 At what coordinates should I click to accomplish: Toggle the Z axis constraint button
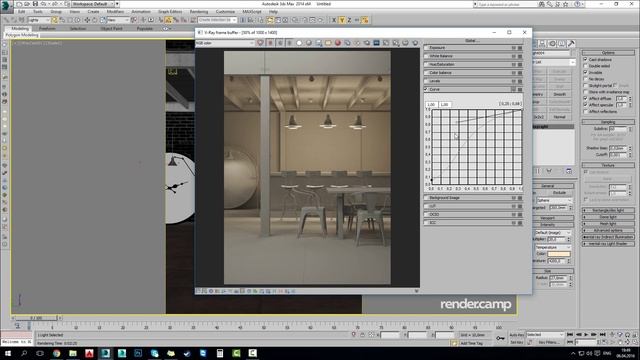(x=349, y=20)
